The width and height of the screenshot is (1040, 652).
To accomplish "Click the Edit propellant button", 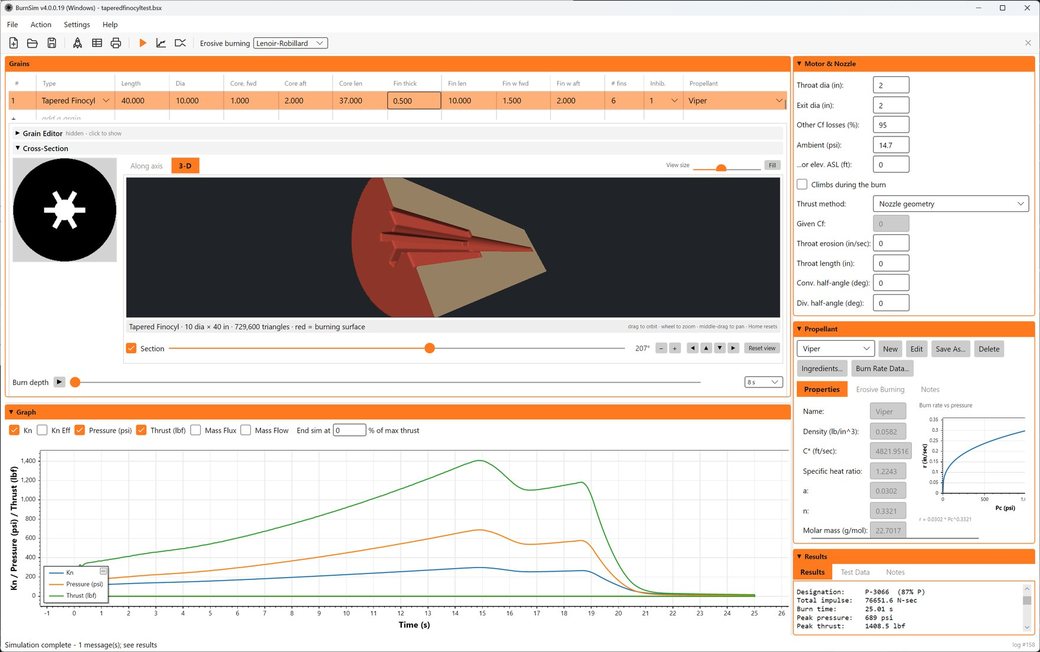I will click(x=917, y=349).
